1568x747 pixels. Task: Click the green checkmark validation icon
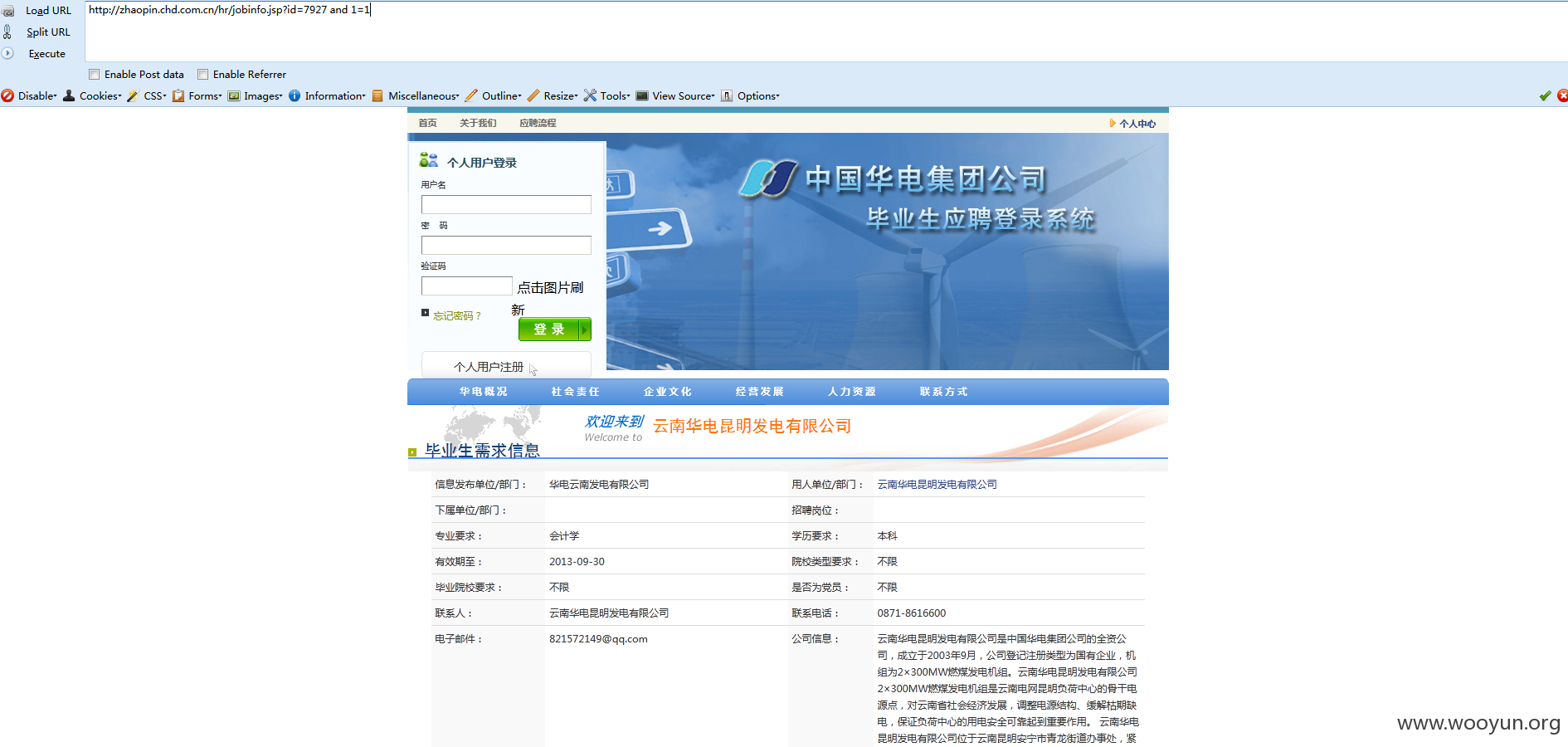tap(1545, 95)
